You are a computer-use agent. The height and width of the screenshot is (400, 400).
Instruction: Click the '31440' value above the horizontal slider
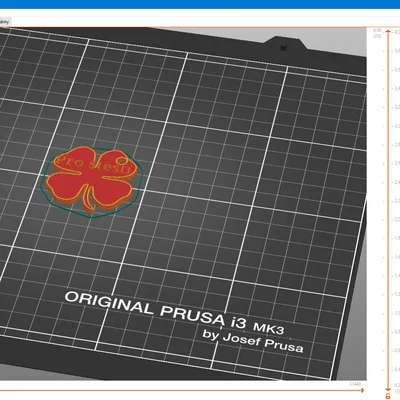pos(355,384)
